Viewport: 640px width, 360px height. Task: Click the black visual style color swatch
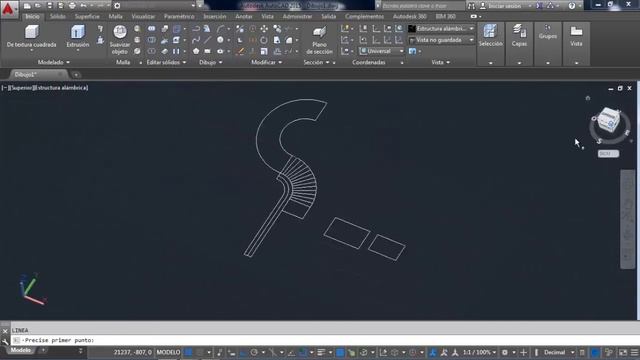click(x=412, y=29)
